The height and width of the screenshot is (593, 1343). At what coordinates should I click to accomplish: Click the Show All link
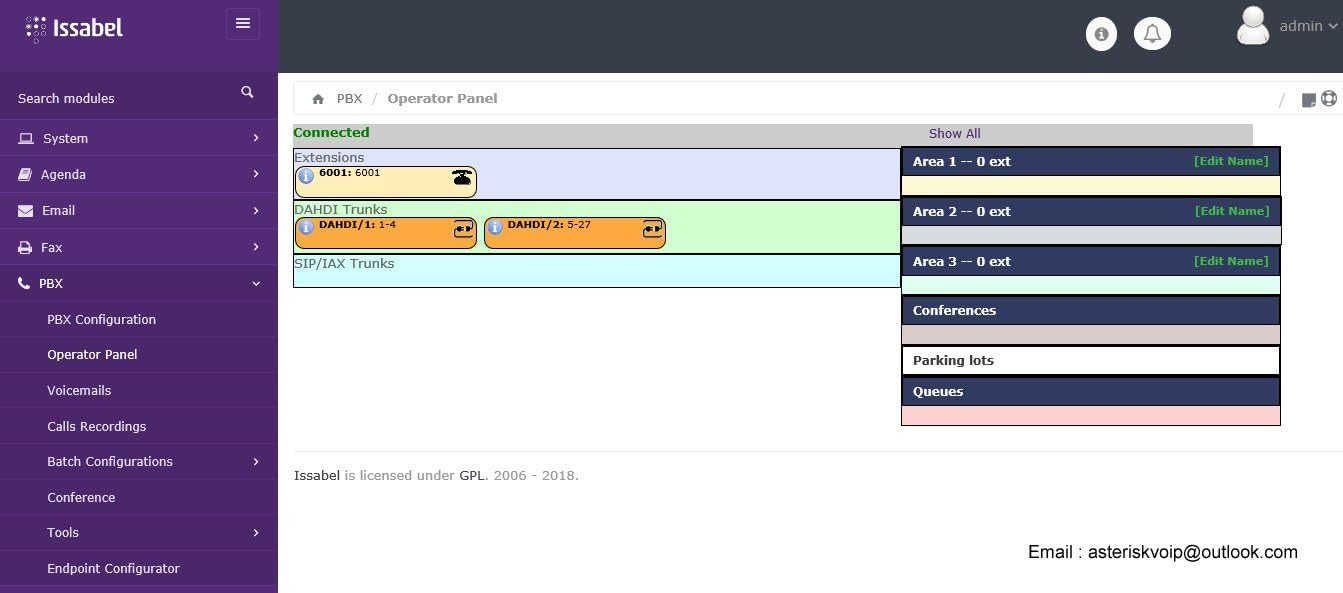(954, 134)
